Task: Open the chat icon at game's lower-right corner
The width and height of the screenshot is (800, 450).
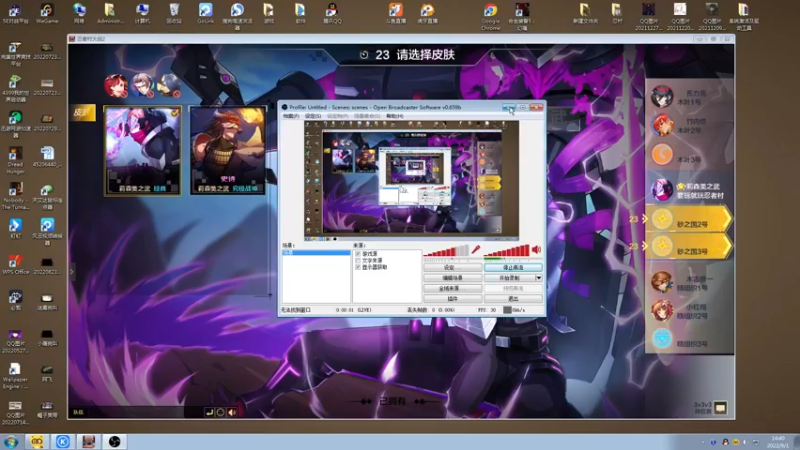Action: (720, 408)
